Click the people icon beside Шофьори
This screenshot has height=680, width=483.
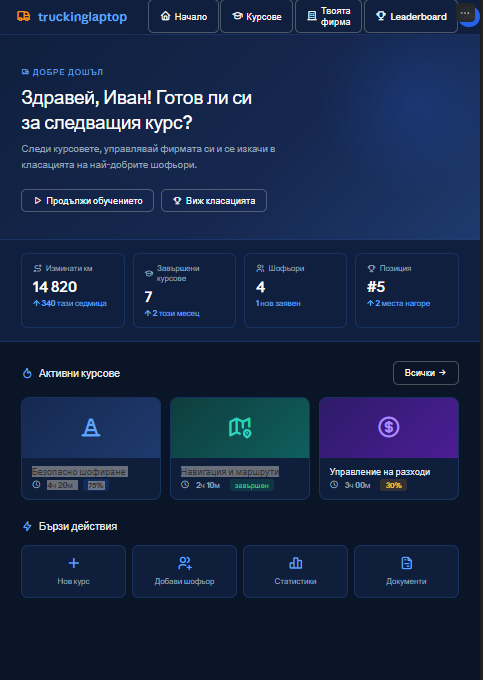point(260,268)
